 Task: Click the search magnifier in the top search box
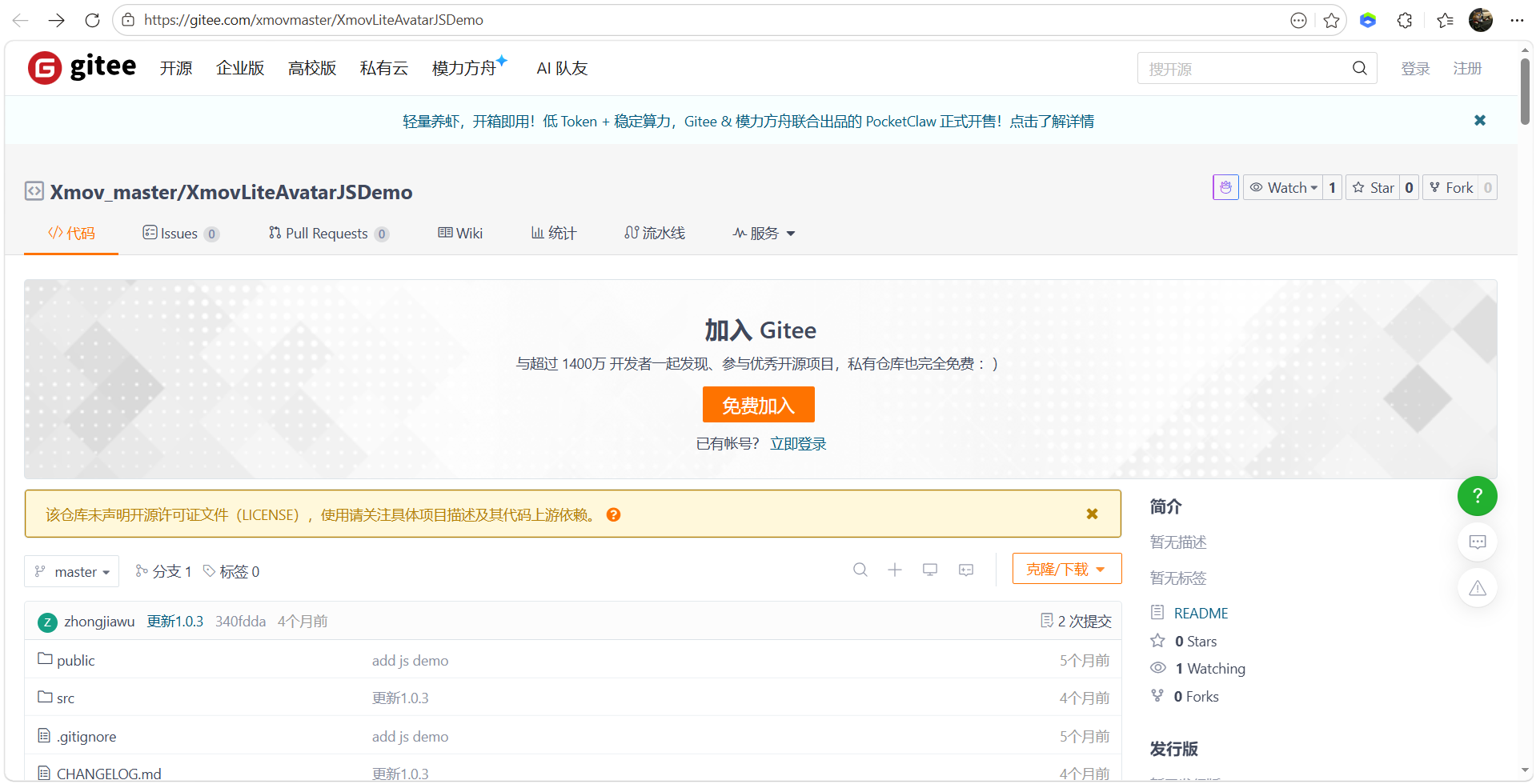coord(1359,68)
